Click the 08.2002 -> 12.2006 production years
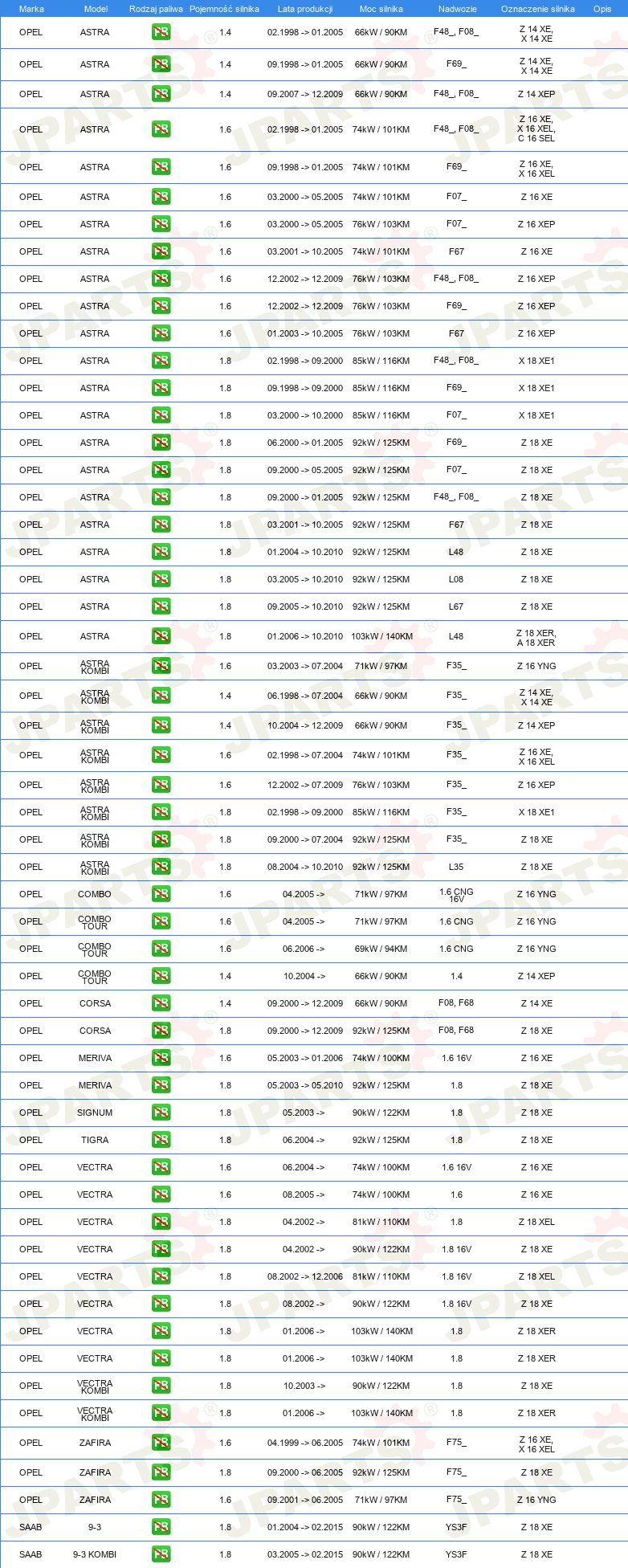 coord(305,1276)
